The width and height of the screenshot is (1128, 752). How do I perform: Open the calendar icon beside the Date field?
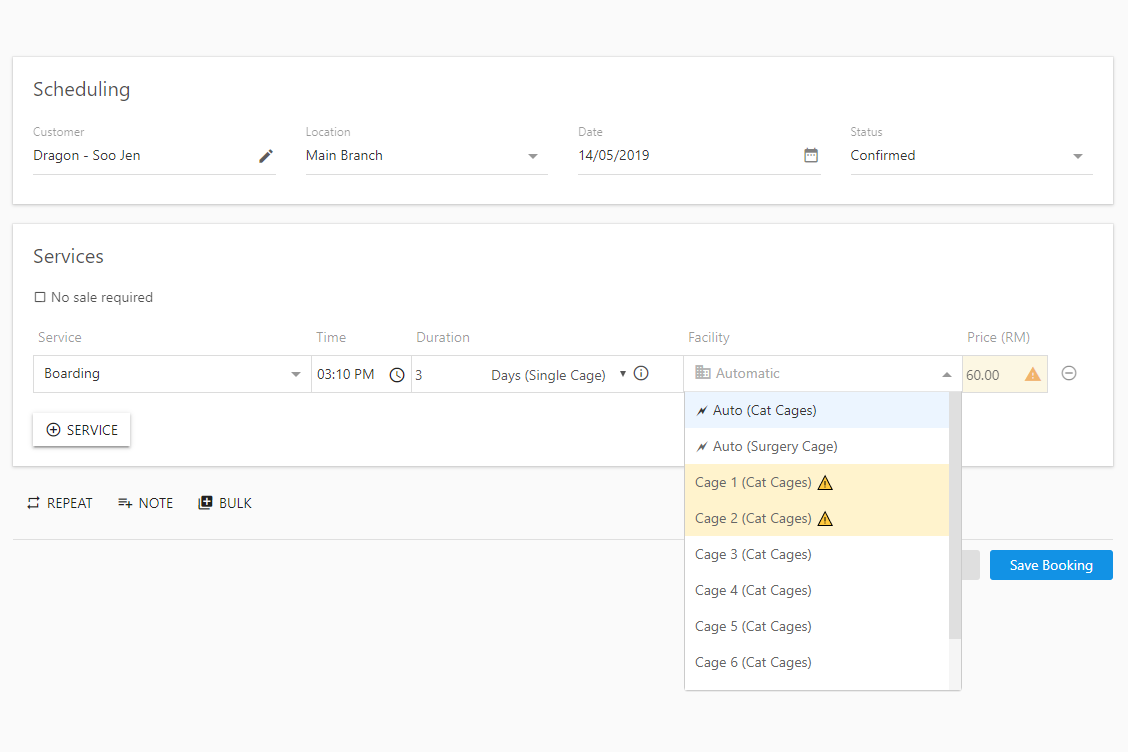coord(810,155)
